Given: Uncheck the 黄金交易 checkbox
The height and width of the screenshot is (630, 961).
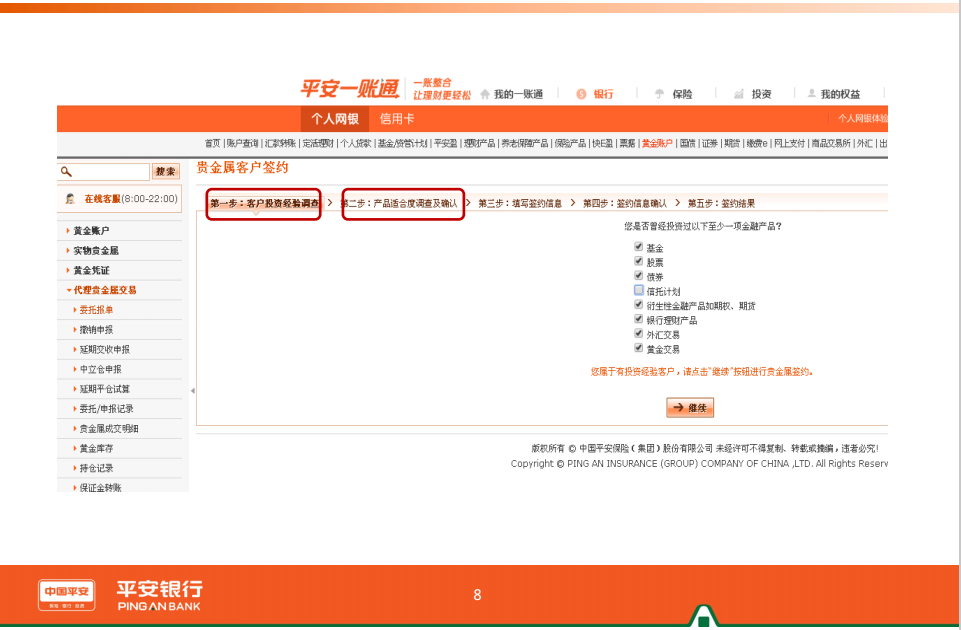Looking at the screenshot, I should pos(639,348).
